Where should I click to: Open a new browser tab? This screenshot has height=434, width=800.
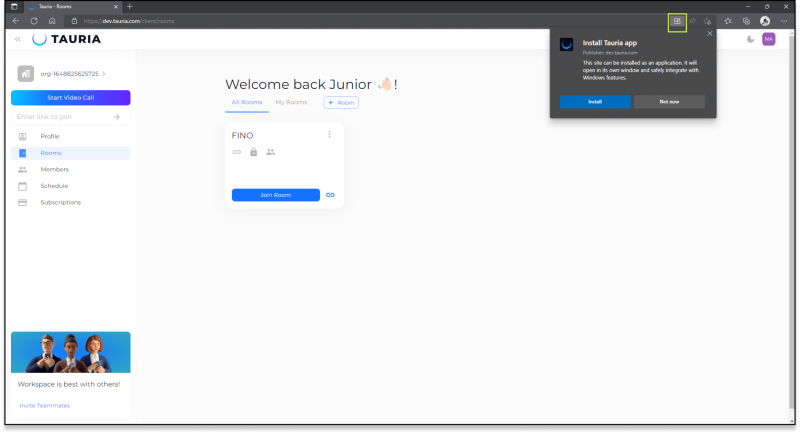coord(130,7)
